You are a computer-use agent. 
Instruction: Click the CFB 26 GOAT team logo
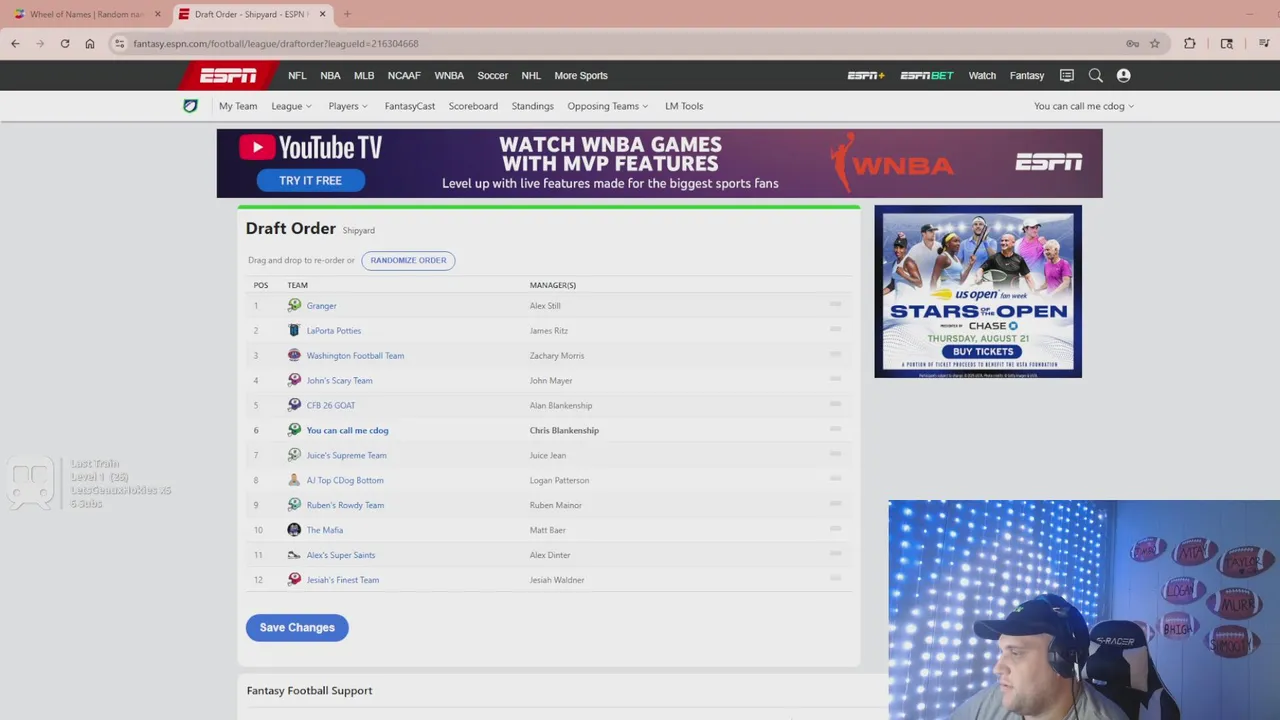click(x=294, y=405)
